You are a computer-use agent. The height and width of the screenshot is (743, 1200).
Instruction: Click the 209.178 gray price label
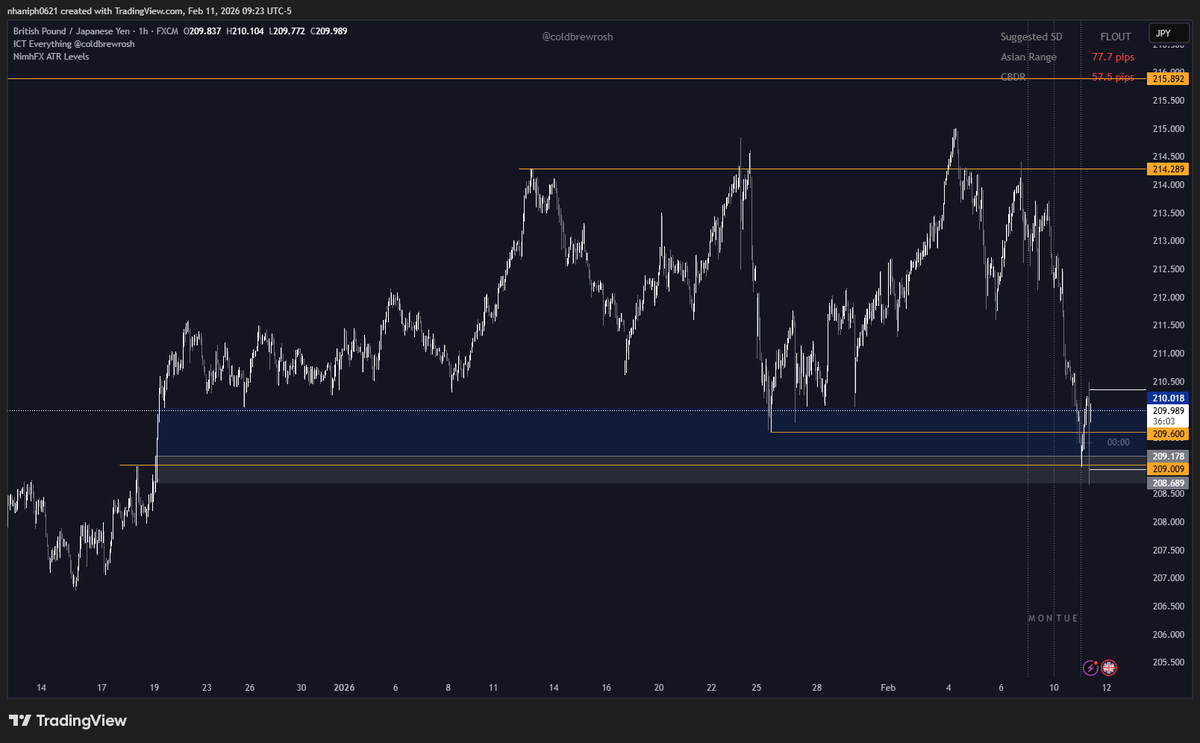pyautogui.click(x=1169, y=456)
